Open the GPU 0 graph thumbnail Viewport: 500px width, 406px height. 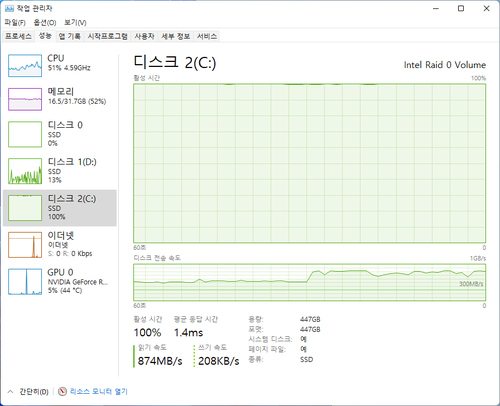pos(25,282)
